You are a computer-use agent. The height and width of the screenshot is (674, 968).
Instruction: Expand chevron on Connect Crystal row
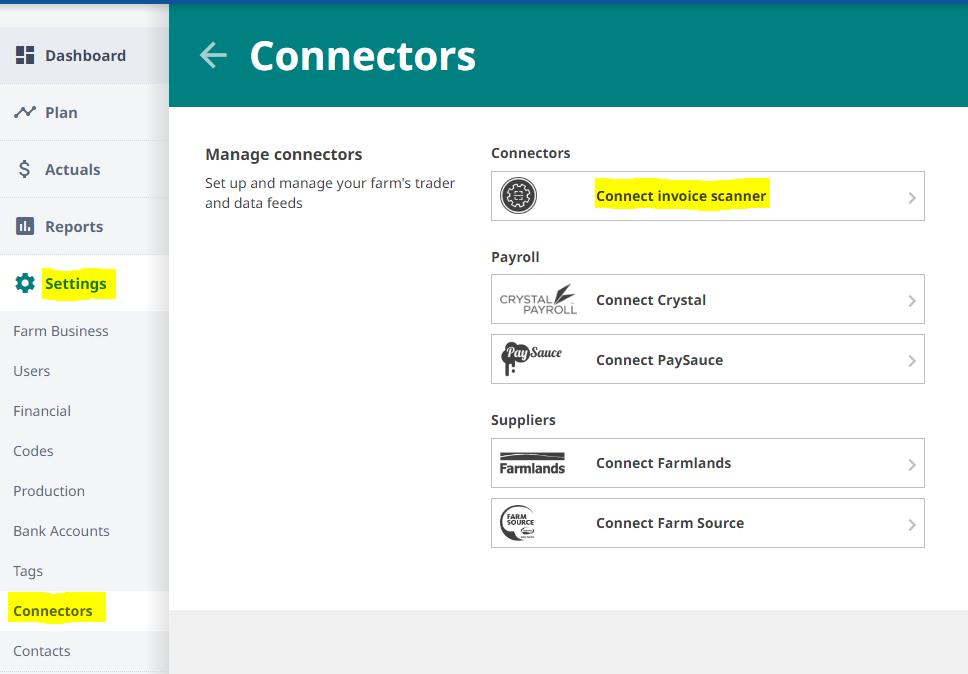click(x=912, y=301)
